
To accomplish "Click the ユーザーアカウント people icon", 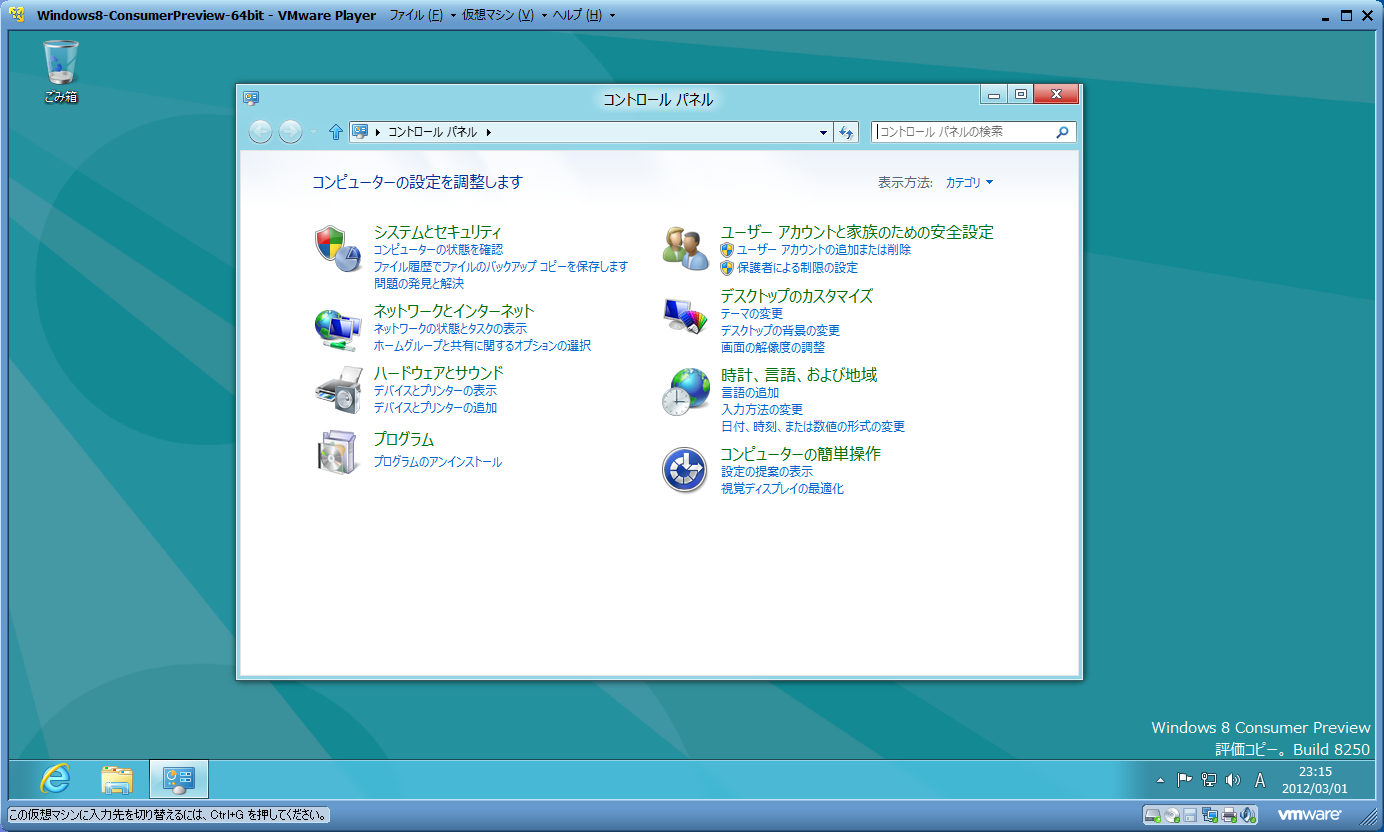I will coord(685,248).
